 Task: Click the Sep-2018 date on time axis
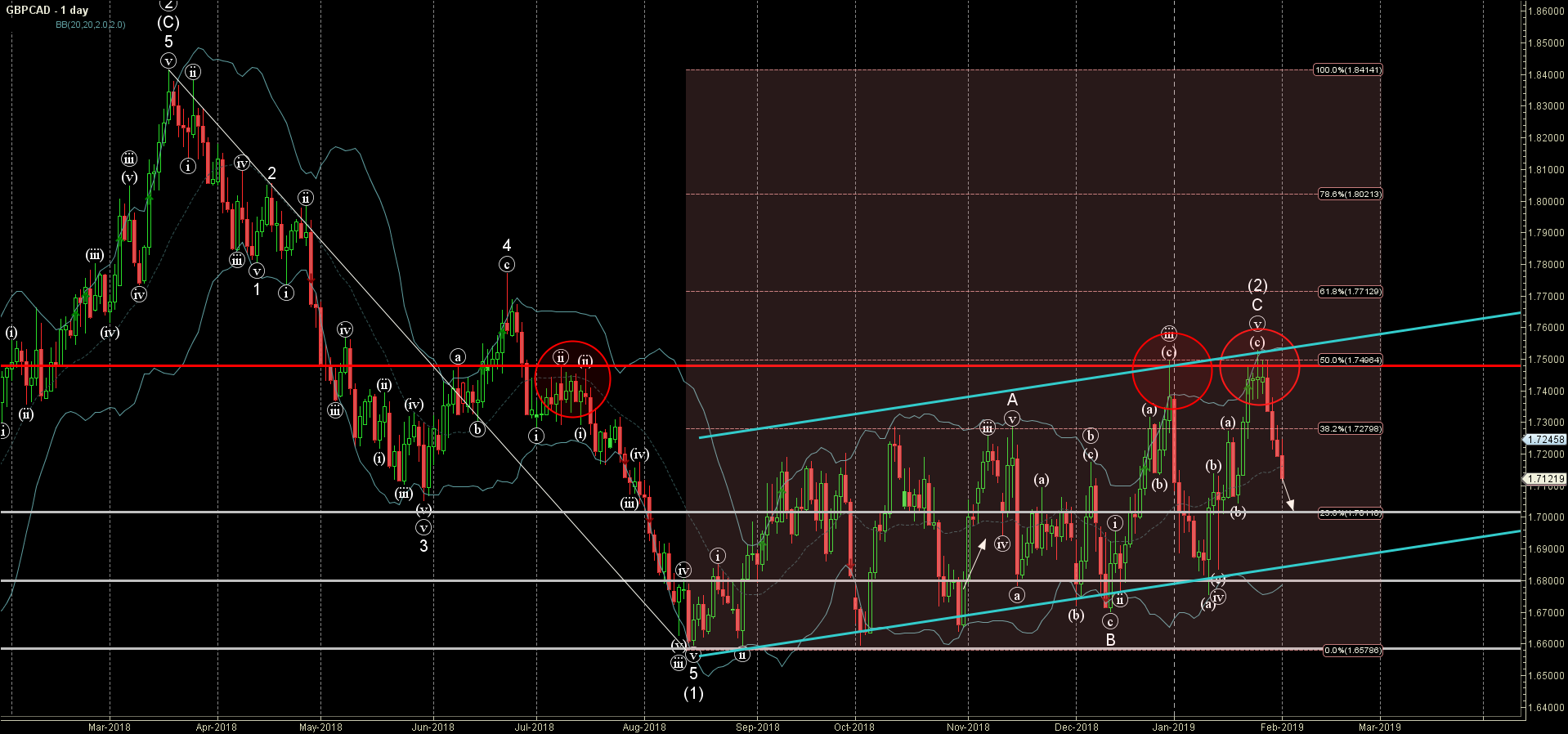pyautogui.click(x=757, y=727)
